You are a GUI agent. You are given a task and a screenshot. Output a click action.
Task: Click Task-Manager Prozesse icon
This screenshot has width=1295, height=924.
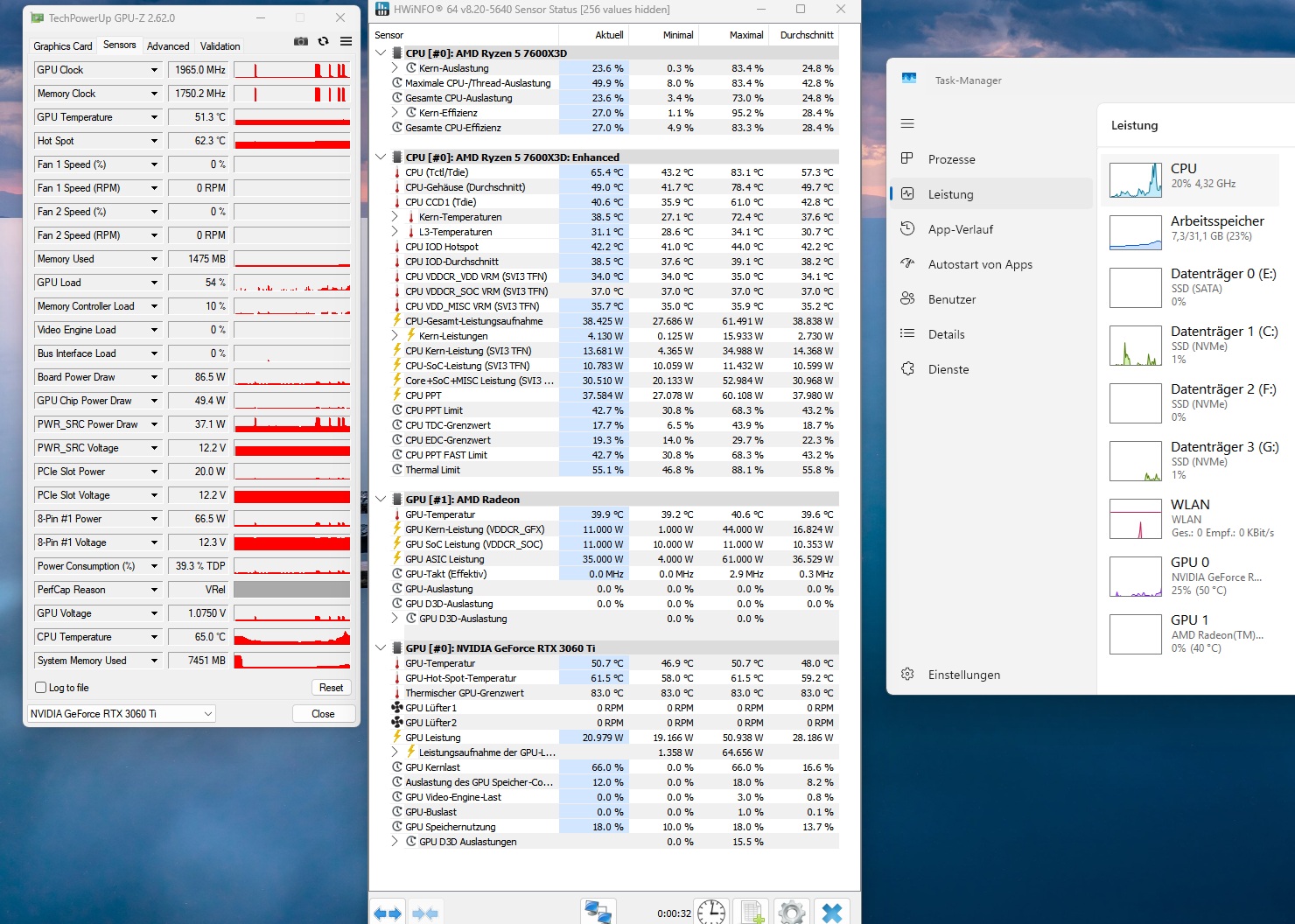907,158
